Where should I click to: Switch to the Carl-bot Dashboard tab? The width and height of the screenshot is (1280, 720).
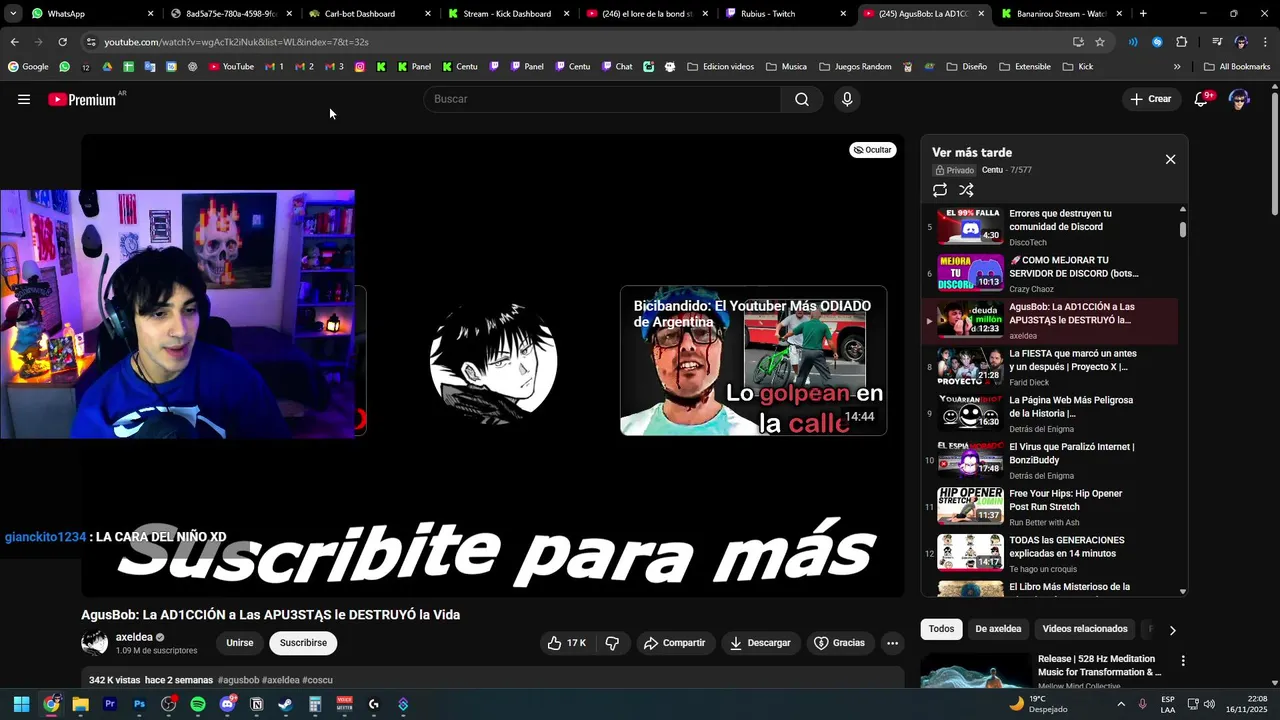[x=370, y=14]
